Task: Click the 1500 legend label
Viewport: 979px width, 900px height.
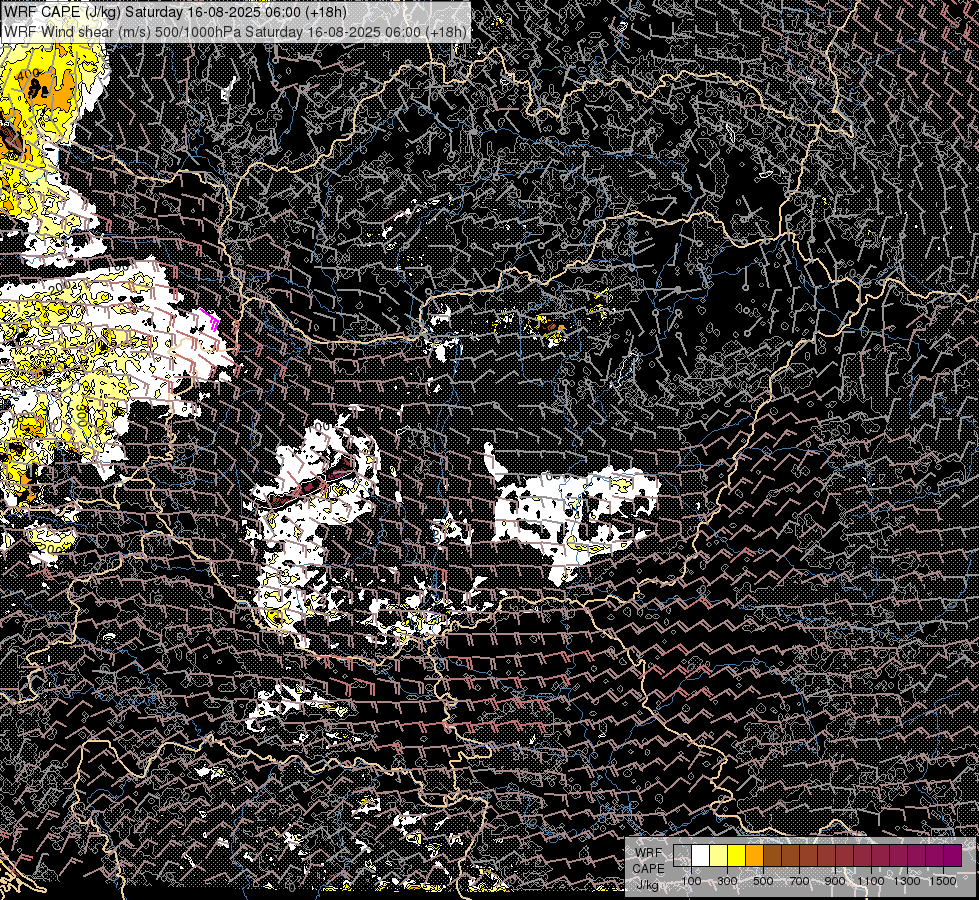Action: tap(943, 881)
